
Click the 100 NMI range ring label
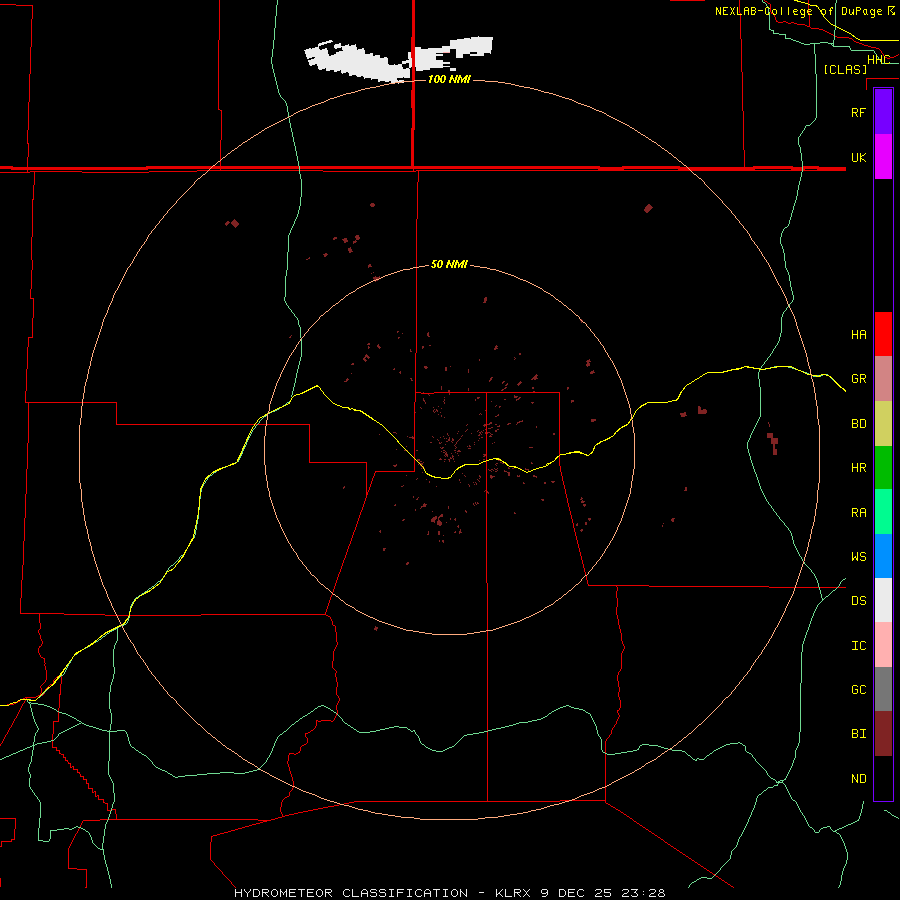coord(449,79)
